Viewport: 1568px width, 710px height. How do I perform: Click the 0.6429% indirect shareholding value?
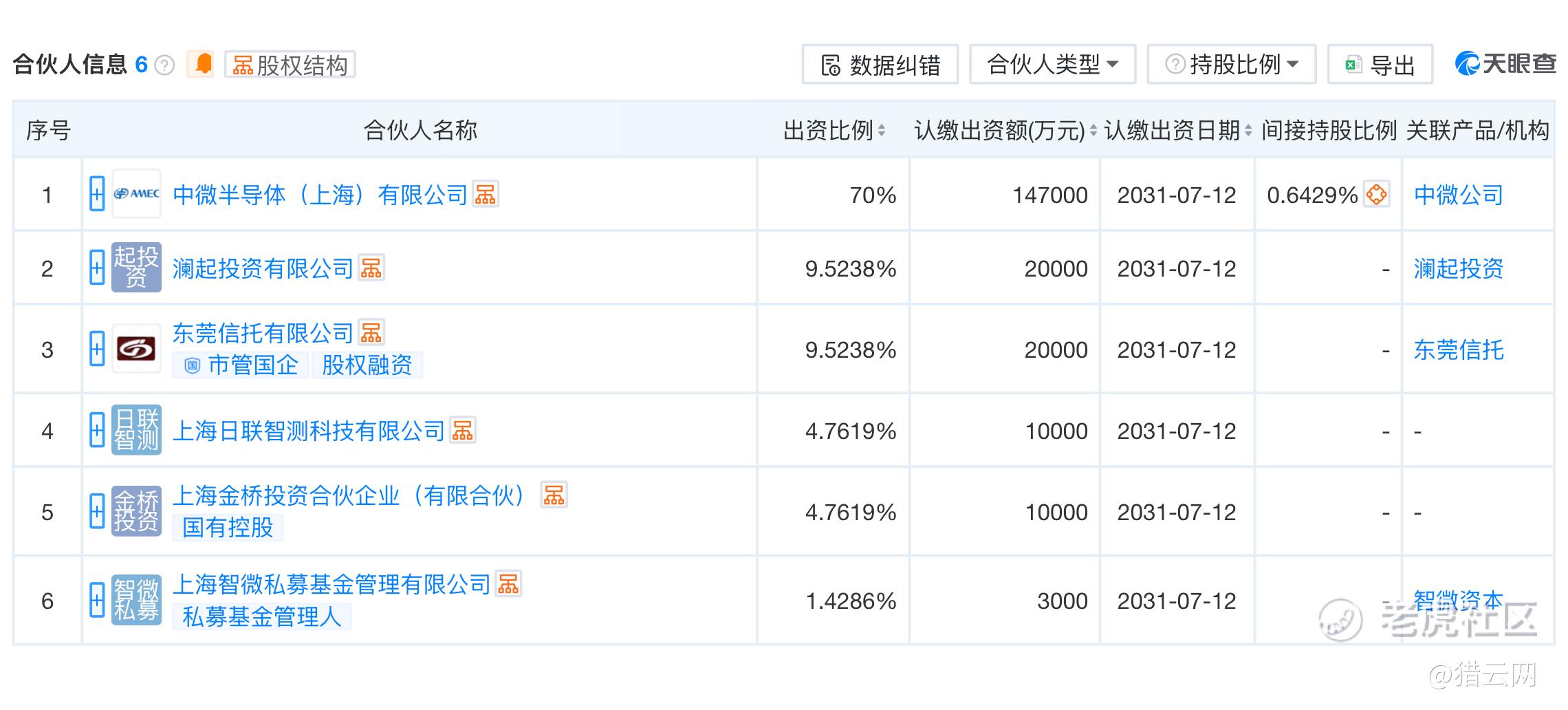[1312, 195]
